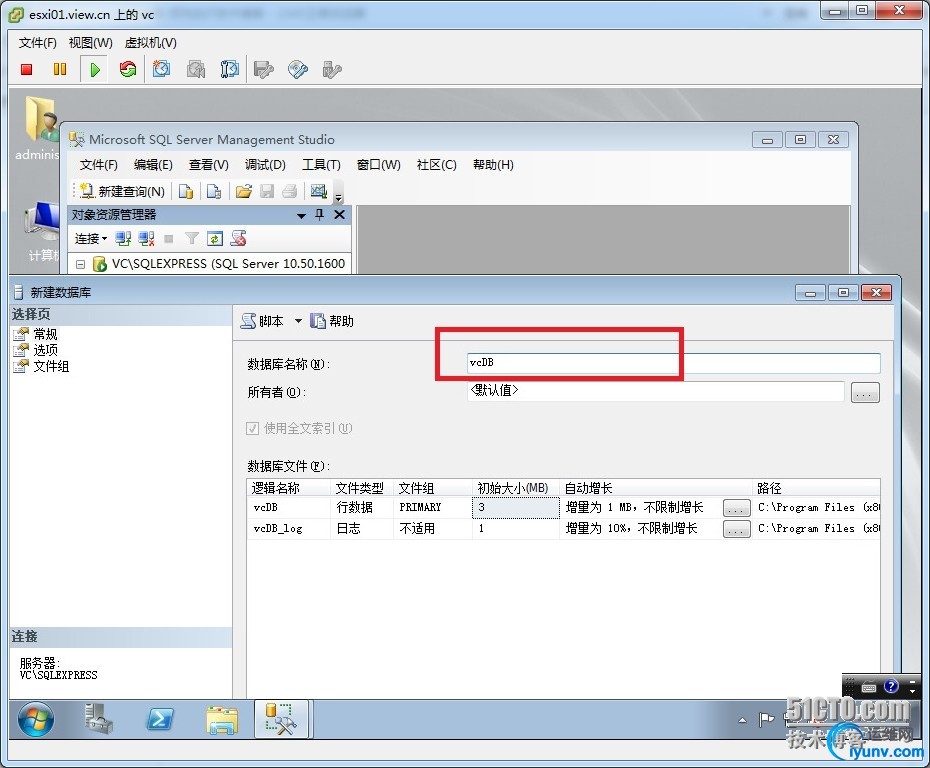
Task: Click SSMS taskbar button
Action: [x=282, y=719]
